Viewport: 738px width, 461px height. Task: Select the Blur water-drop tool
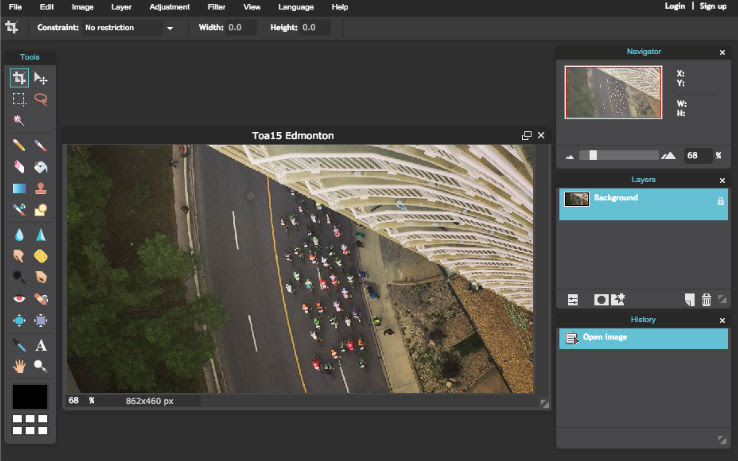point(19,235)
